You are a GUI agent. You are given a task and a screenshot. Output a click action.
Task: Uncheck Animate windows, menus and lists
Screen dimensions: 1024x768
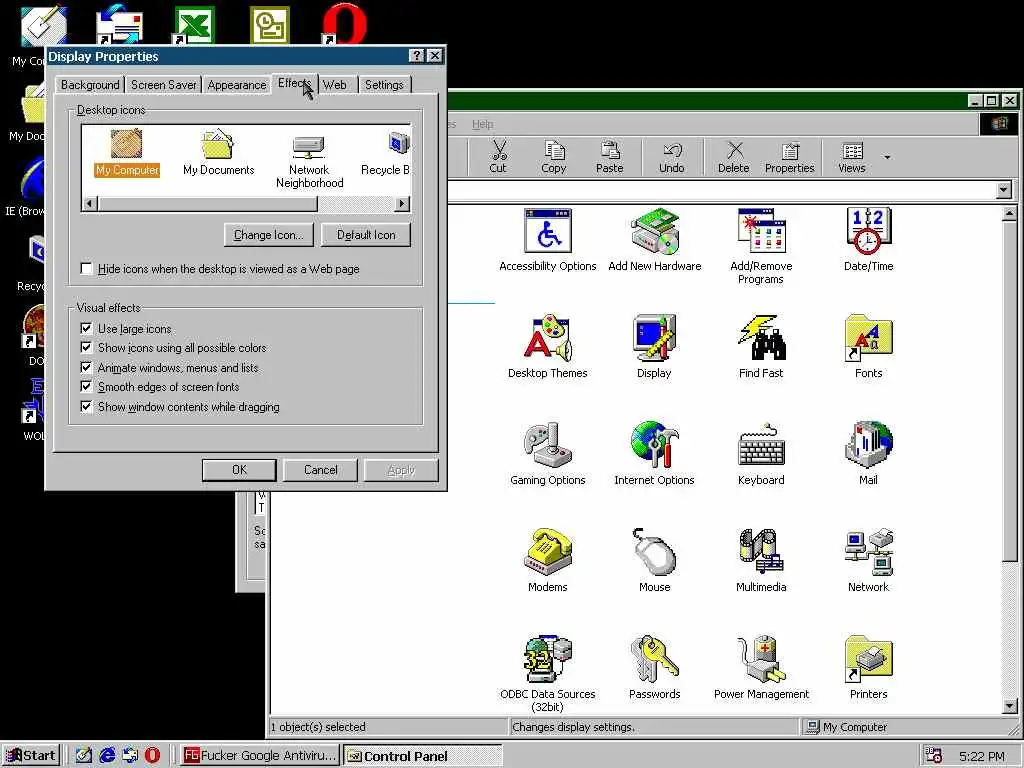pyautogui.click(x=86, y=367)
